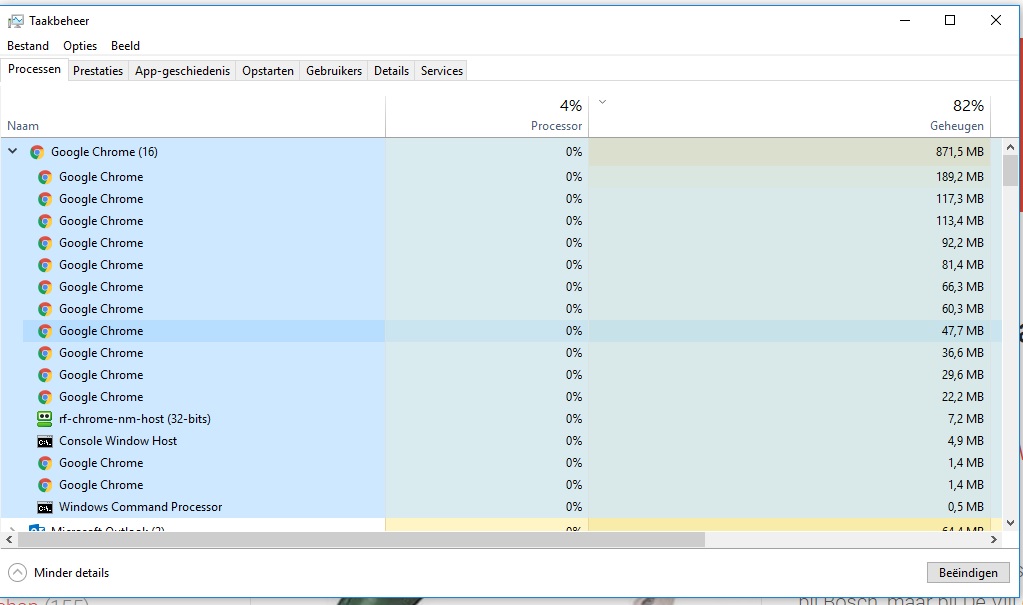Select the Chrome process using 22,2 MB
Viewport: 1023px width, 605px height.
pyautogui.click(x=101, y=397)
